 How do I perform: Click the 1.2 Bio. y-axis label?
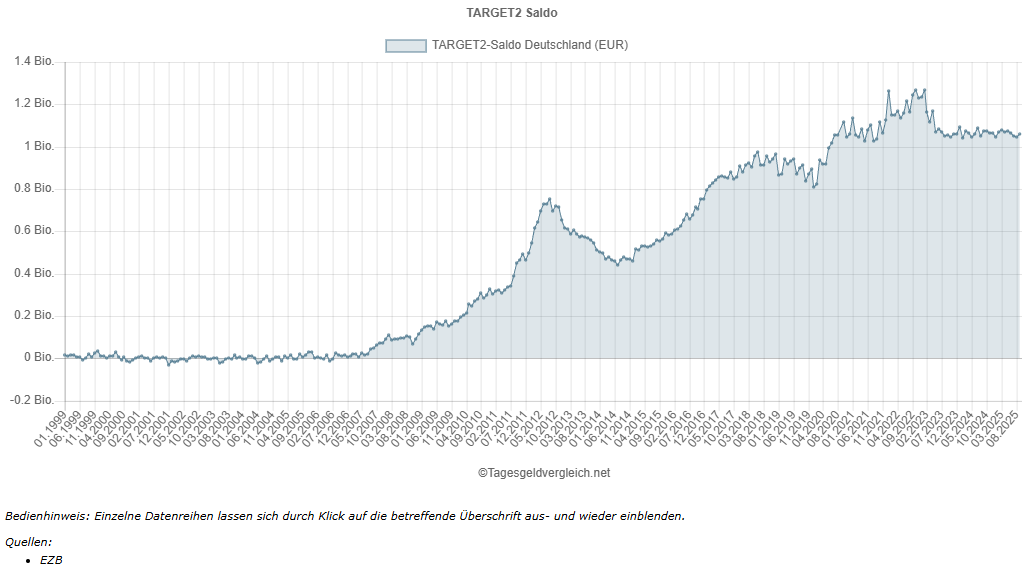(33, 104)
